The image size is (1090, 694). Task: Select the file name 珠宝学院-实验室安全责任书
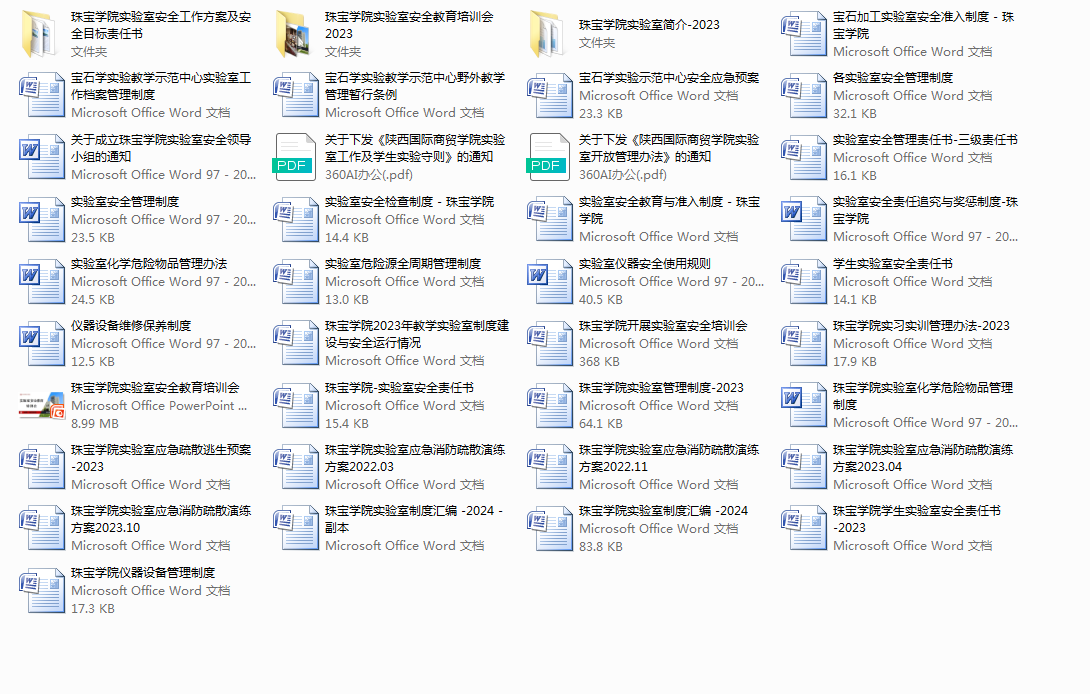(x=399, y=387)
